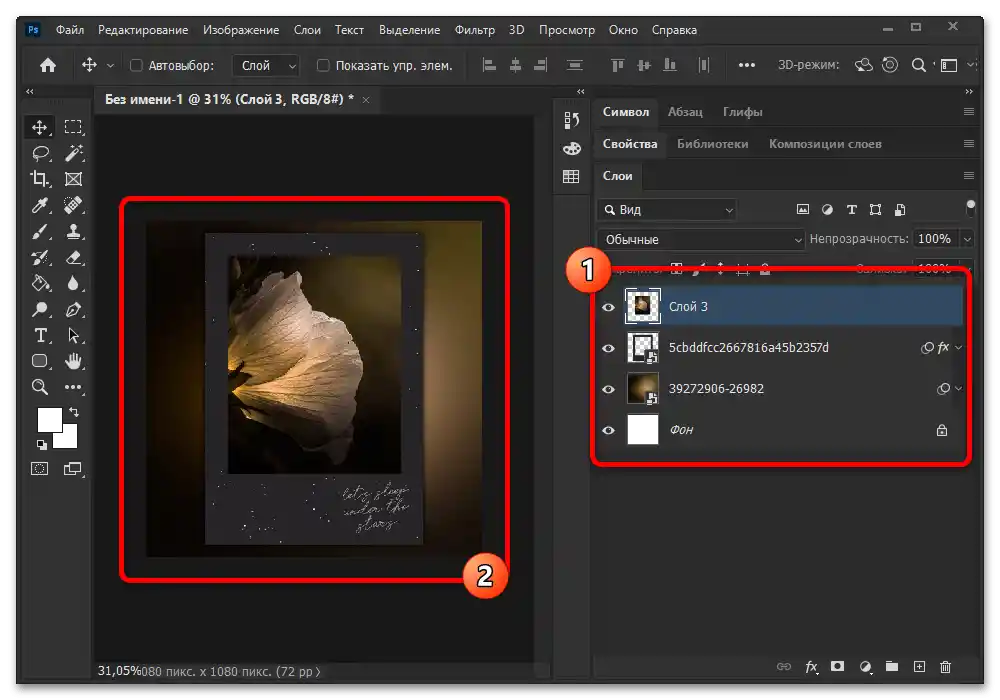The height and width of the screenshot is (700, 1000).
Task: Swap foreground and background colors
Action: click(74, 412)
